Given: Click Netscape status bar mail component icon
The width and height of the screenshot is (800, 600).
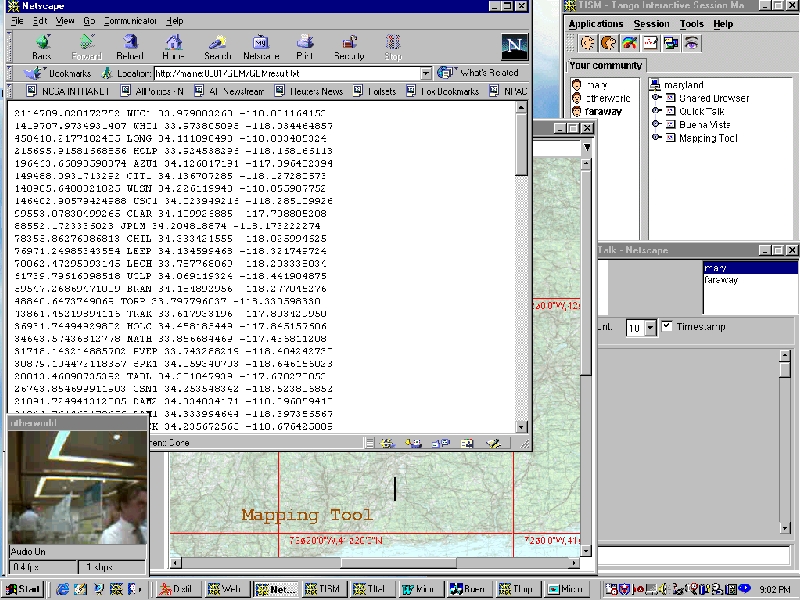Looking at the screenshot, I should tap(413, 443).
